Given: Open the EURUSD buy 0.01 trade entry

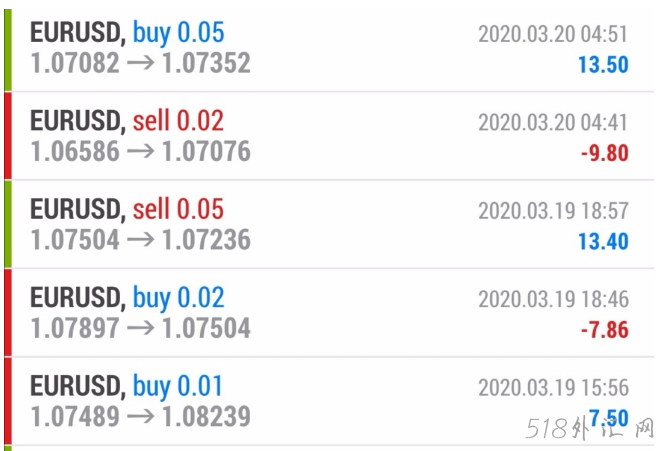Looking at the screenshot, I should click(x=127, y=385).
